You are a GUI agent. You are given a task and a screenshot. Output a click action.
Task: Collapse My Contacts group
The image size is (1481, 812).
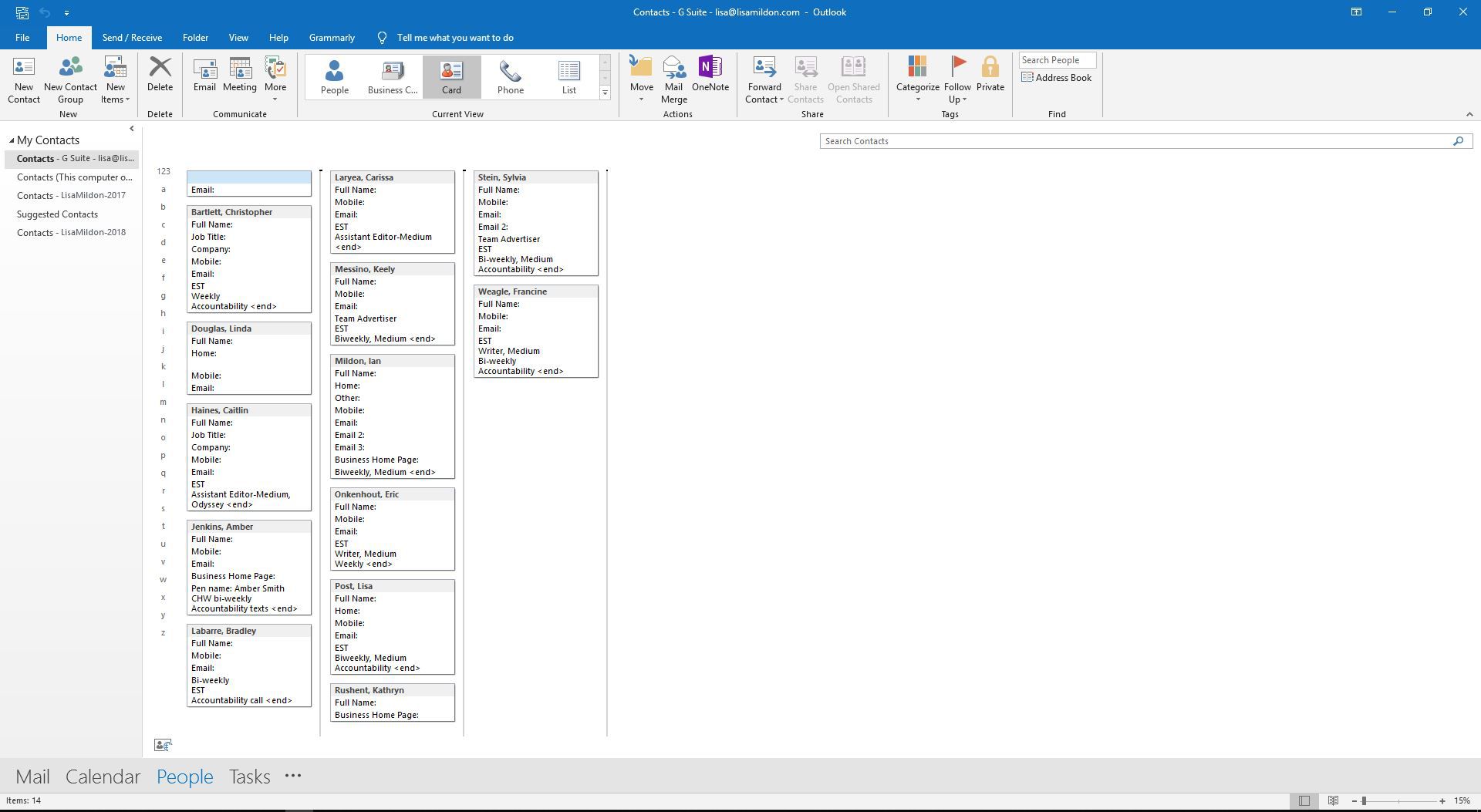[12, 140]
